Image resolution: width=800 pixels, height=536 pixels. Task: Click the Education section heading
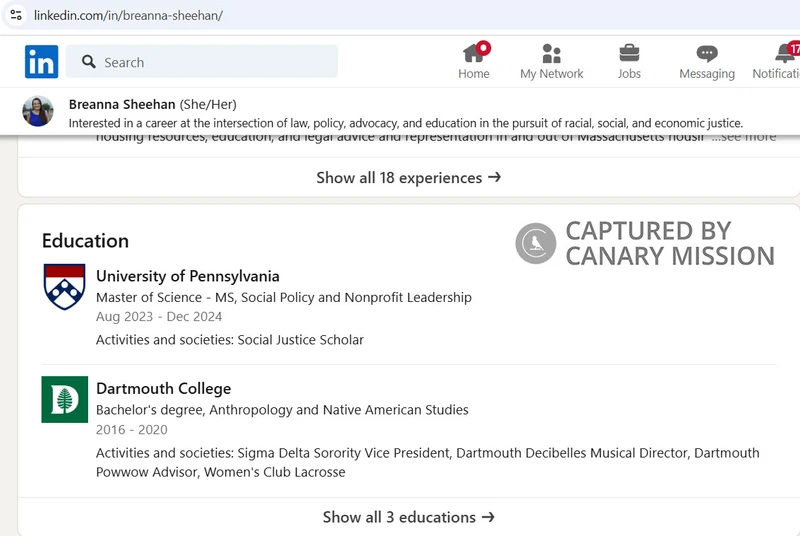pos(85,241)
